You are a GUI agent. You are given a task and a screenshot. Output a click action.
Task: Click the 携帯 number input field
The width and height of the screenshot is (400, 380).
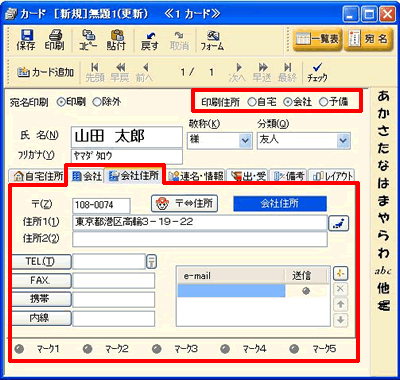(113, 300)
